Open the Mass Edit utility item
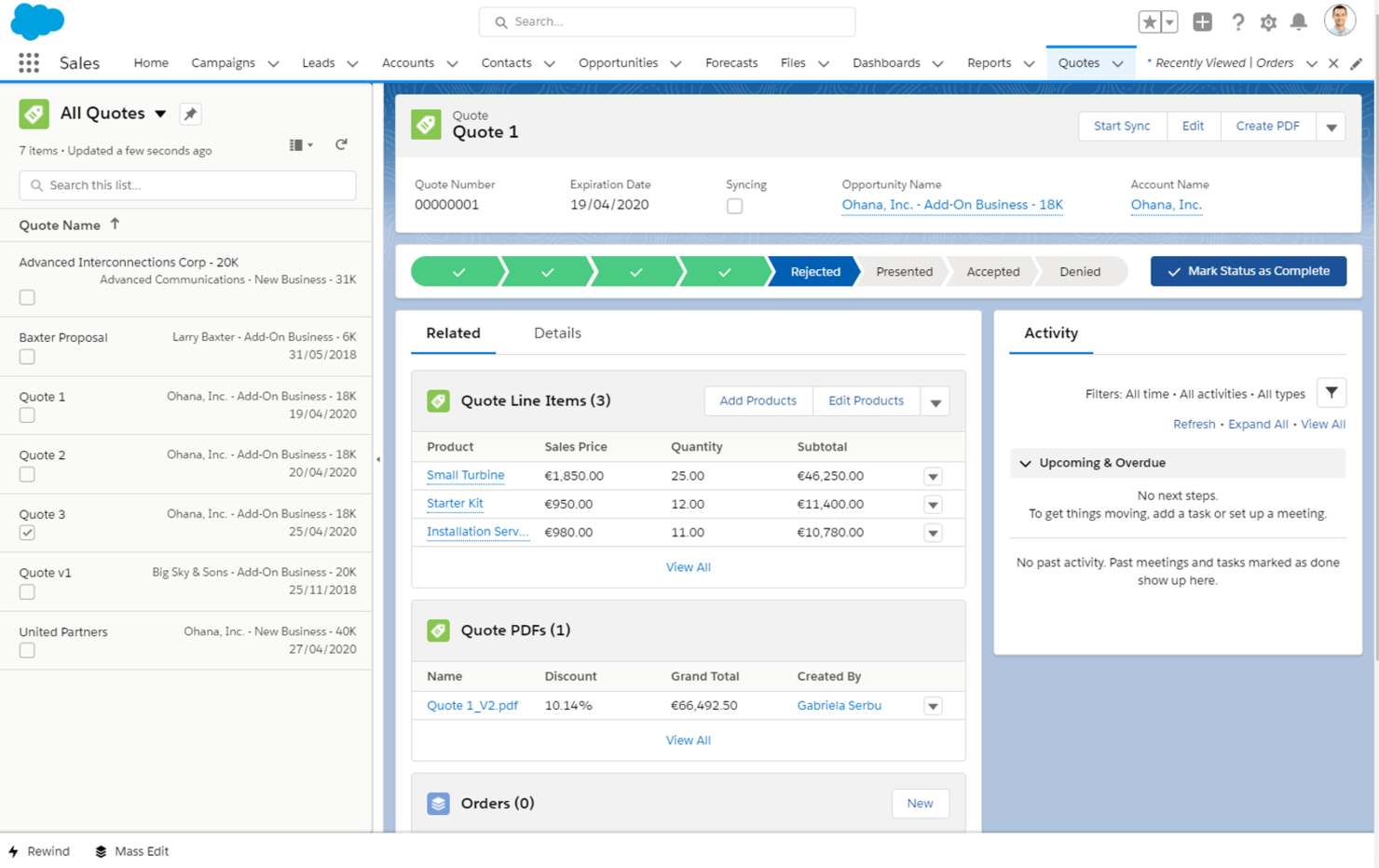The height and width of the screenshot is (868, 1379). (131, 851)
